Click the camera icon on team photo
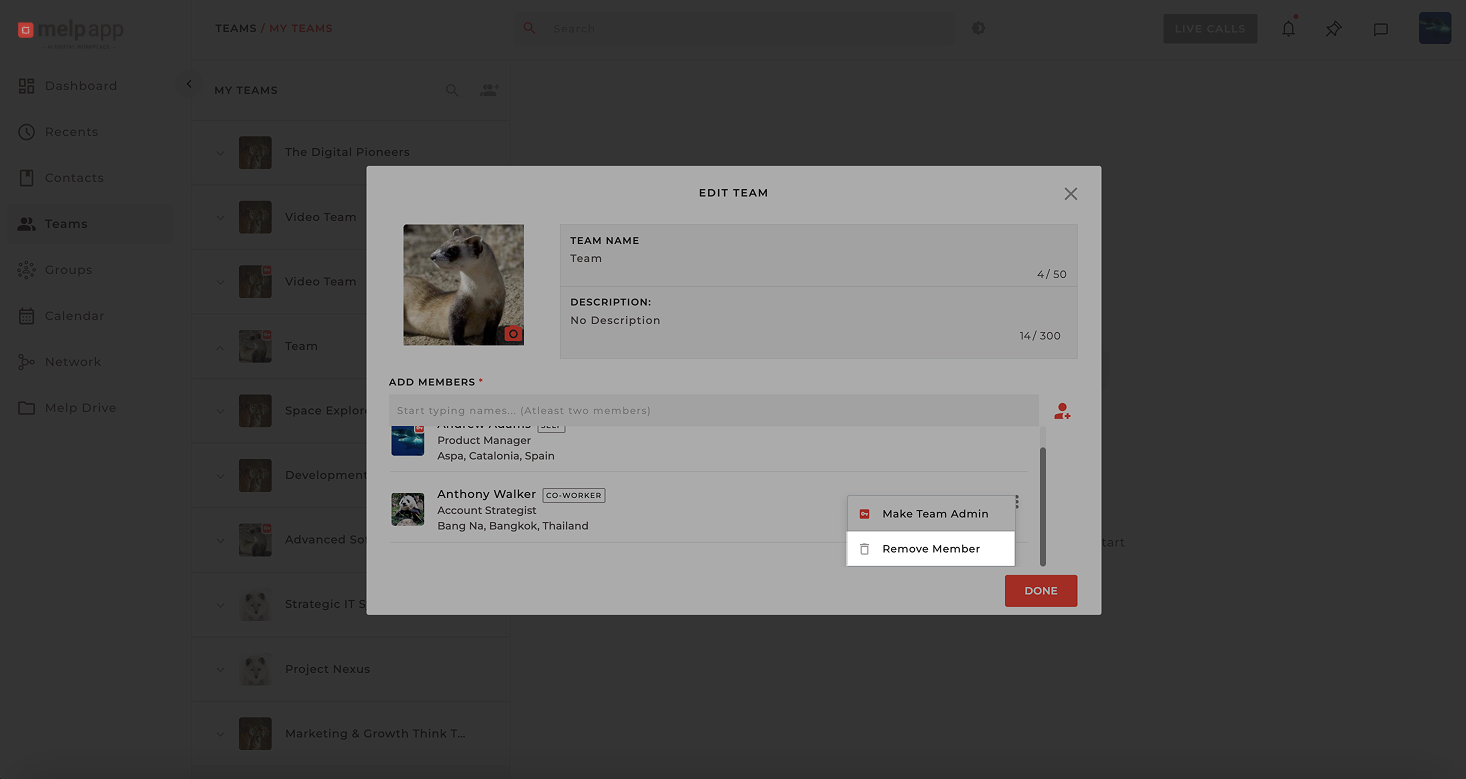Screen dimensions: 1466x779 513,335
